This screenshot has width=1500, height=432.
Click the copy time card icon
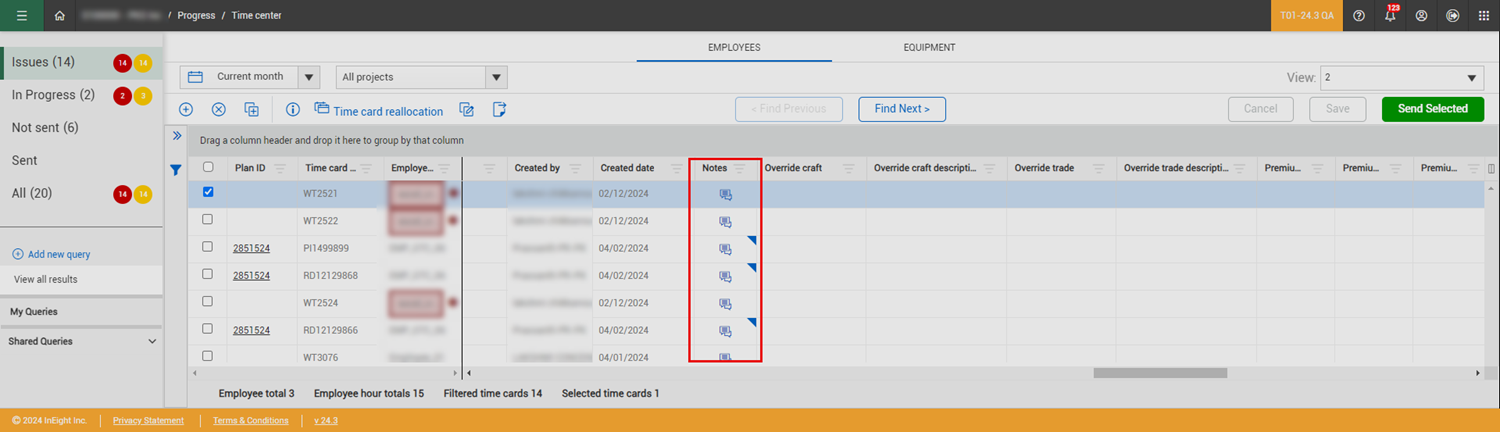click(252, 110)
